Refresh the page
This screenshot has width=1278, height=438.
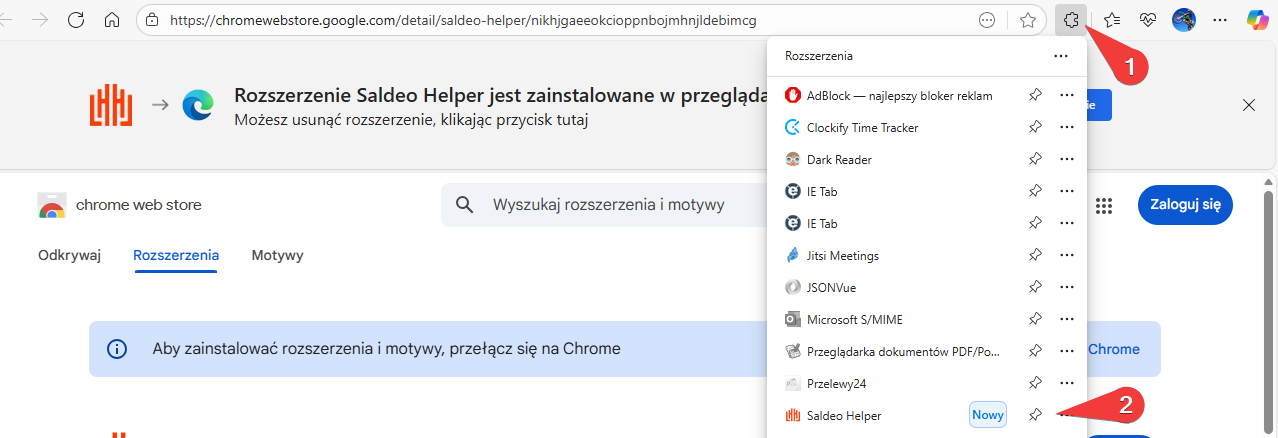click(76, 20)
